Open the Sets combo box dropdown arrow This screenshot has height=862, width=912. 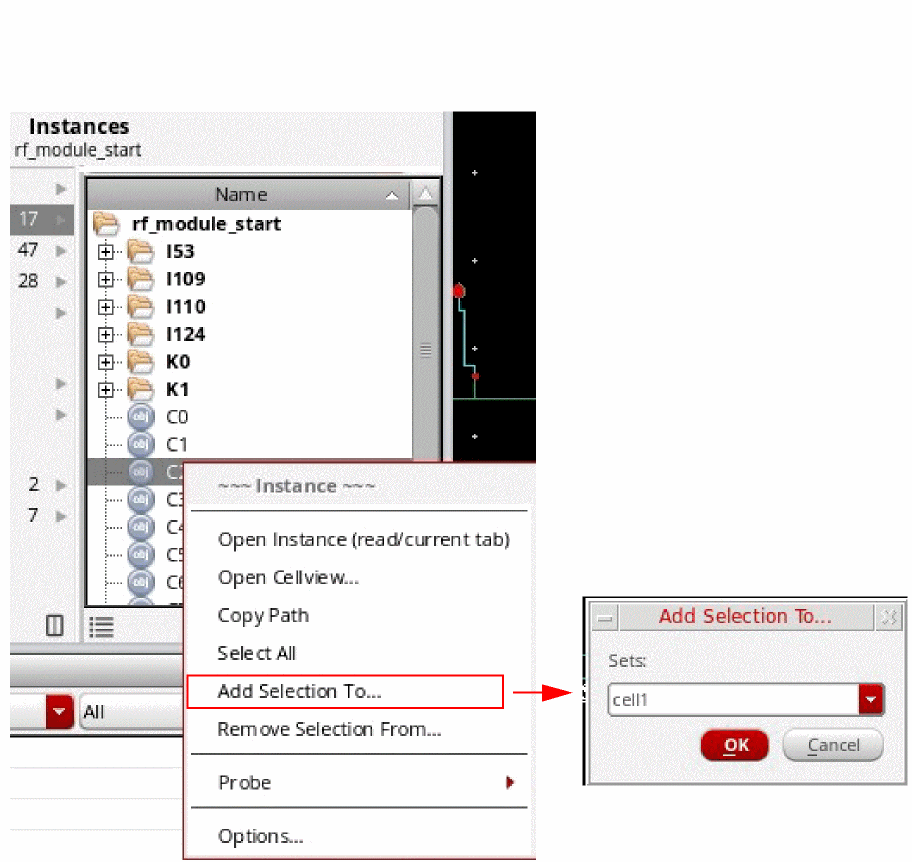[871, 700]
